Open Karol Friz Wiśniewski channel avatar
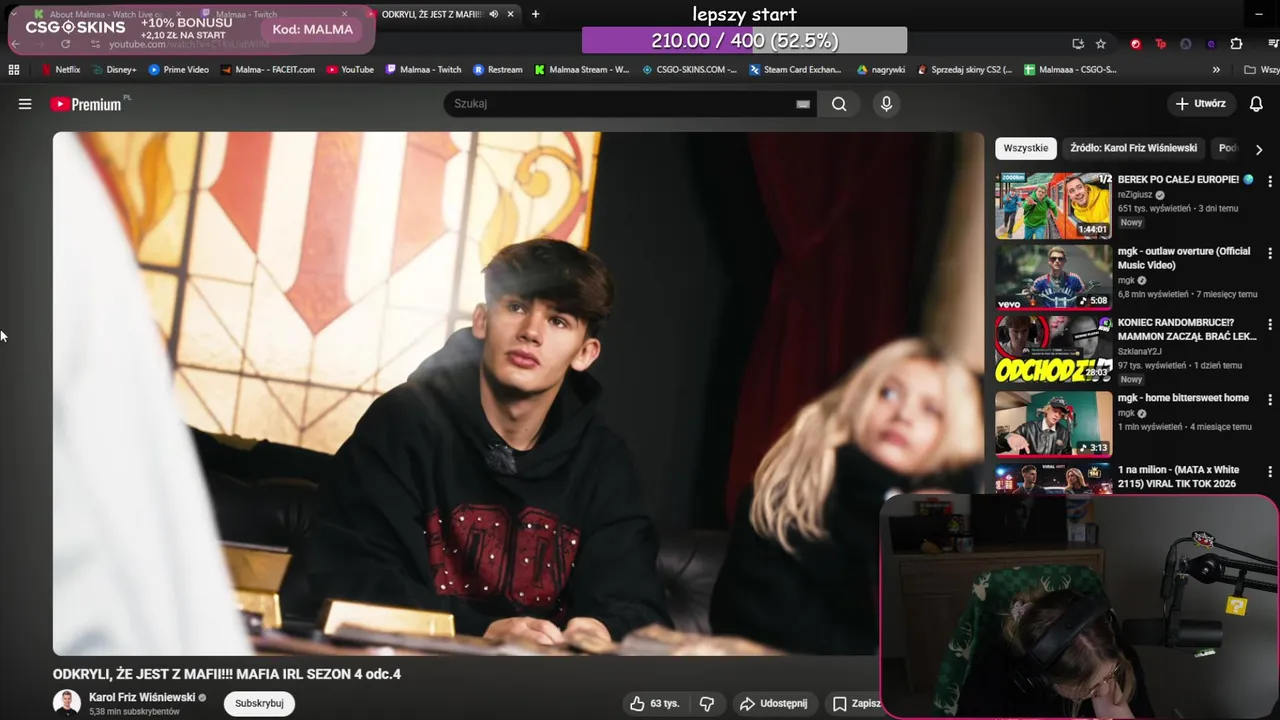The height and width of the screenshot is (720, 1280). coord(67,703)
